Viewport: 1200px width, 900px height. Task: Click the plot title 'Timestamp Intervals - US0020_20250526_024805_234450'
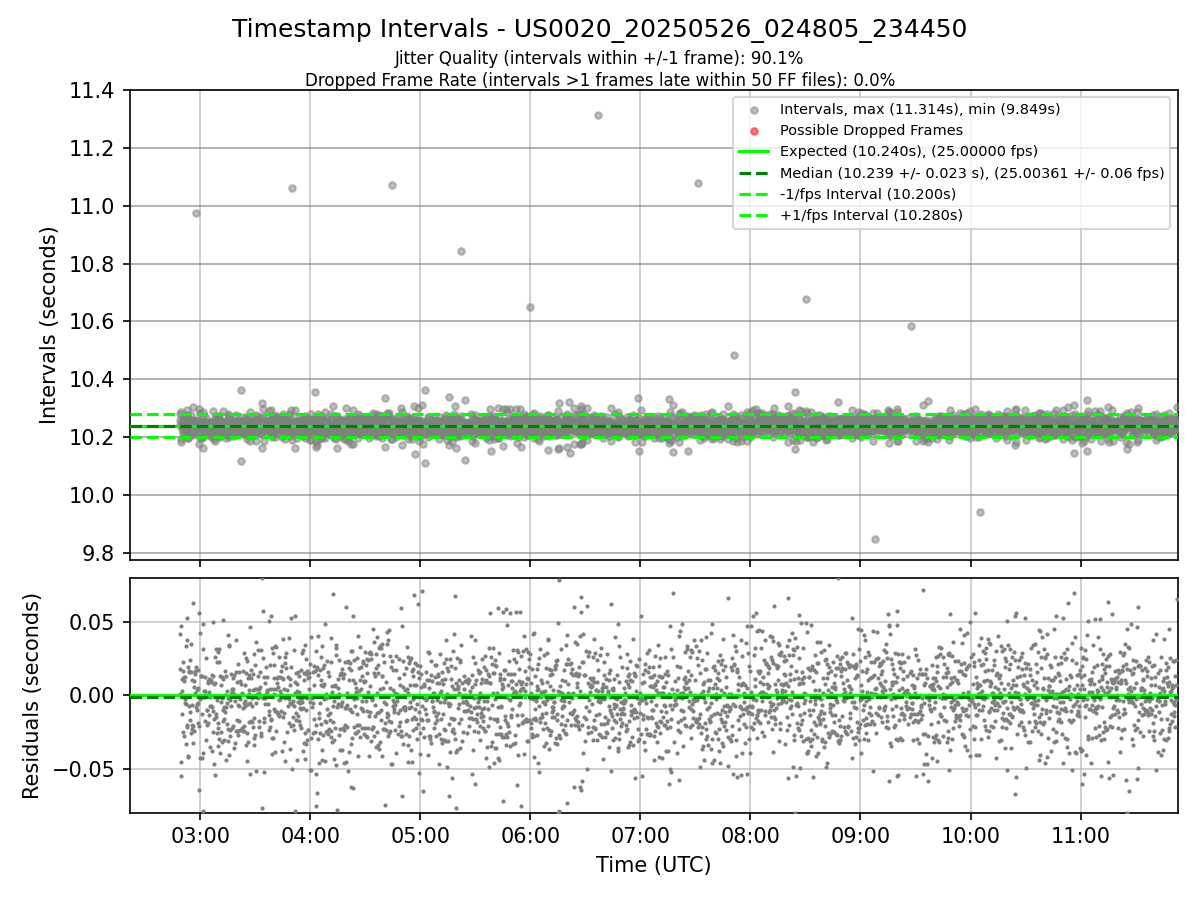point(599,29)
